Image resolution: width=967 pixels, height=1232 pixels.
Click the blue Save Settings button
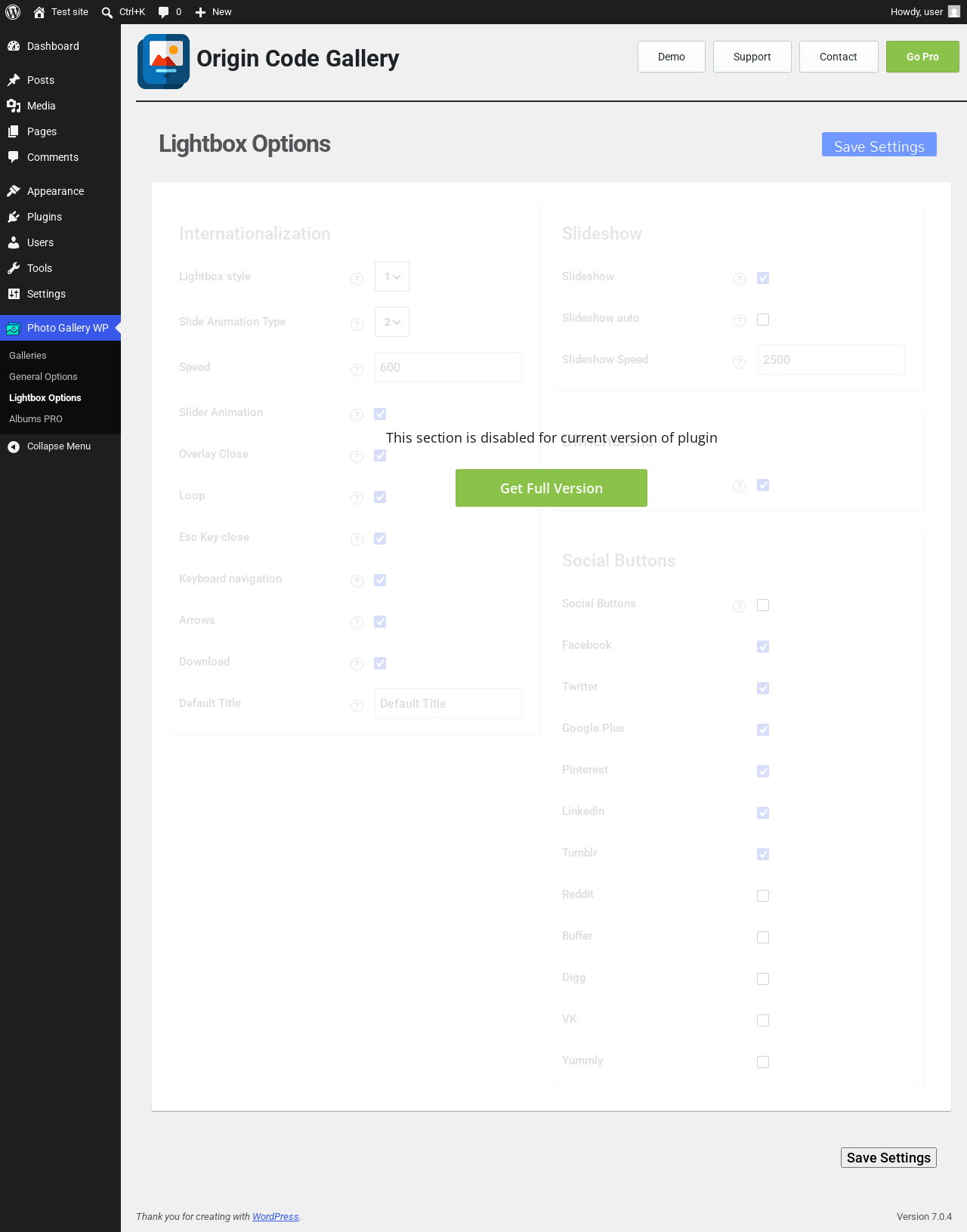879,144
